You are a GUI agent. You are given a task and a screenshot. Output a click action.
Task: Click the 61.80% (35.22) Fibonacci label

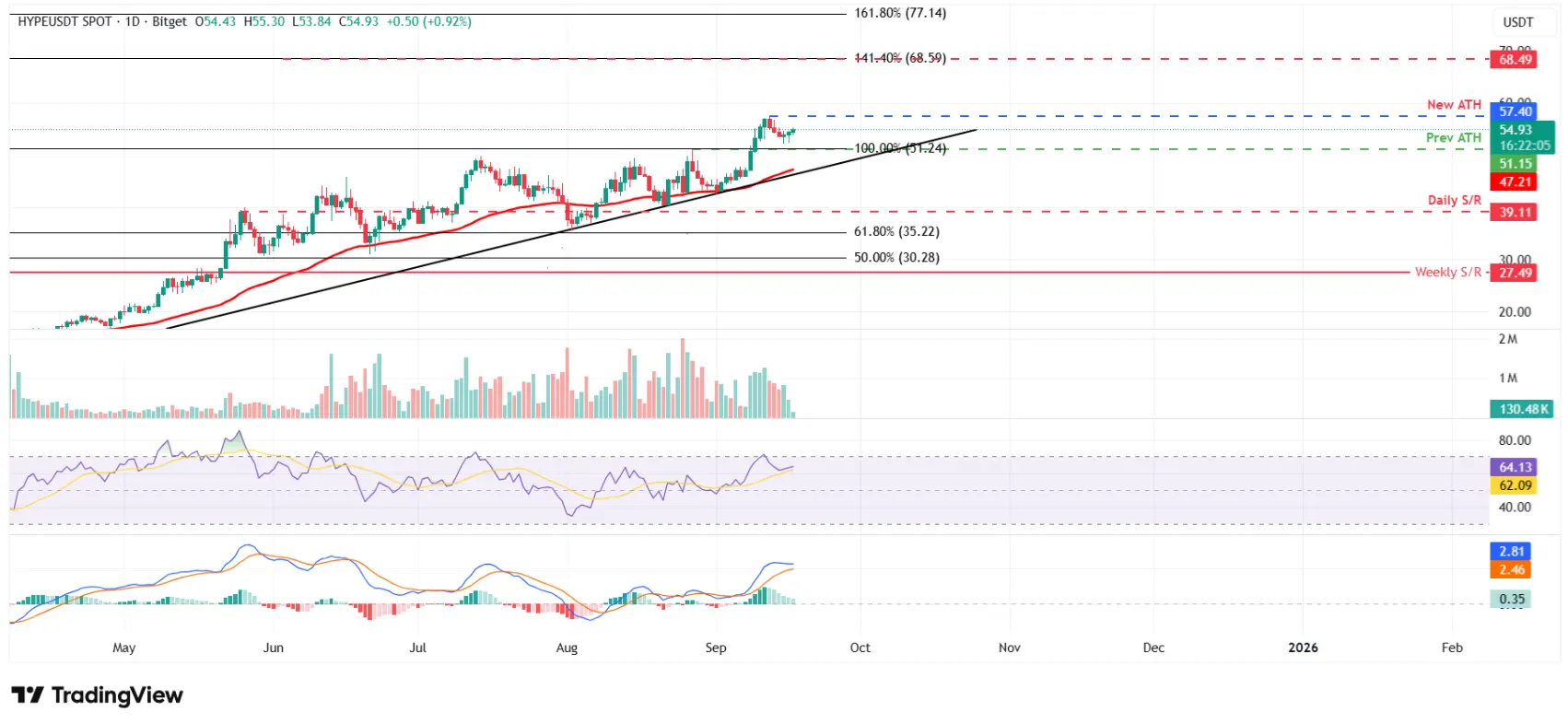[x=896, y=232]
